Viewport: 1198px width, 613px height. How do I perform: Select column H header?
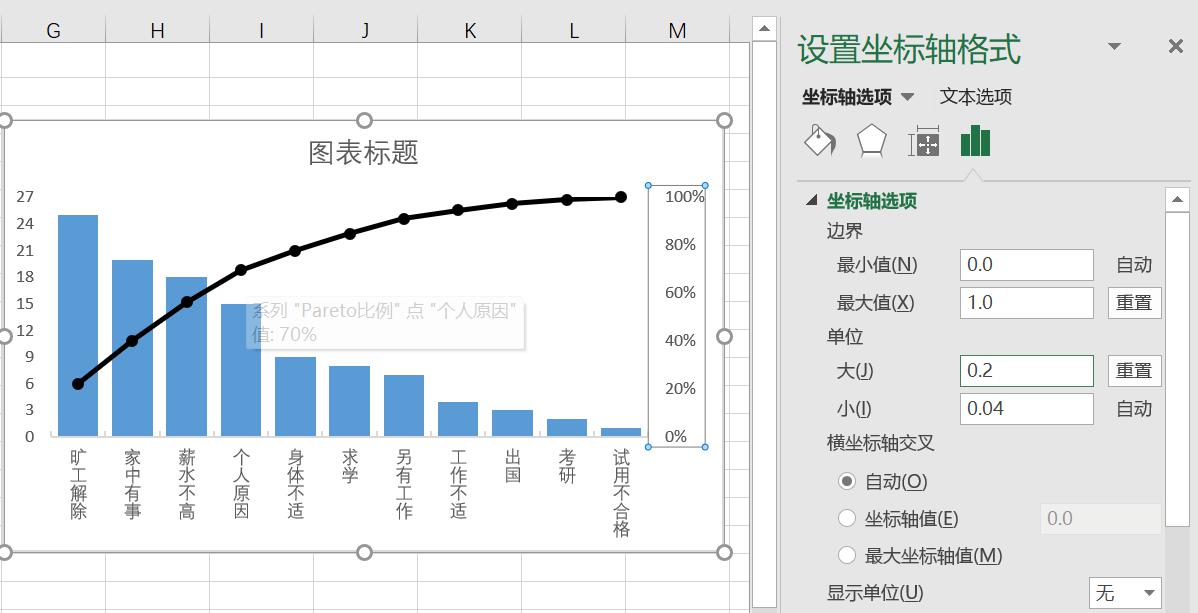pos(157,31)
